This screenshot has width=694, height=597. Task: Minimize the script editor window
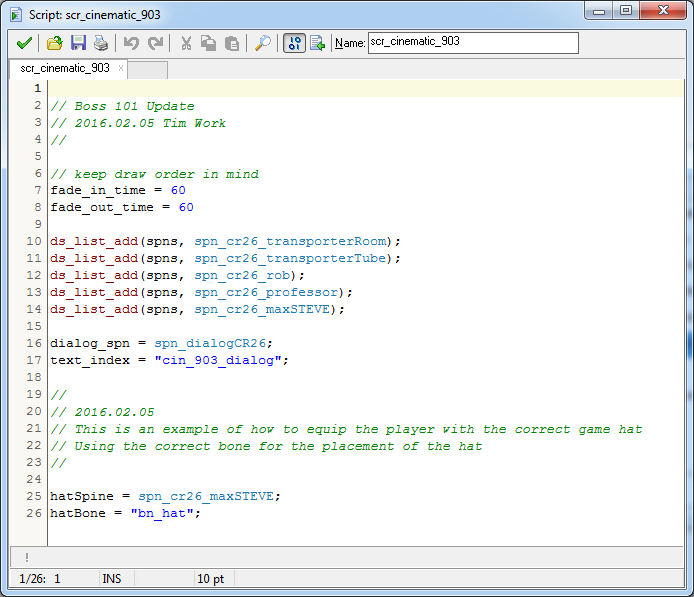click(x=599, y=11)
